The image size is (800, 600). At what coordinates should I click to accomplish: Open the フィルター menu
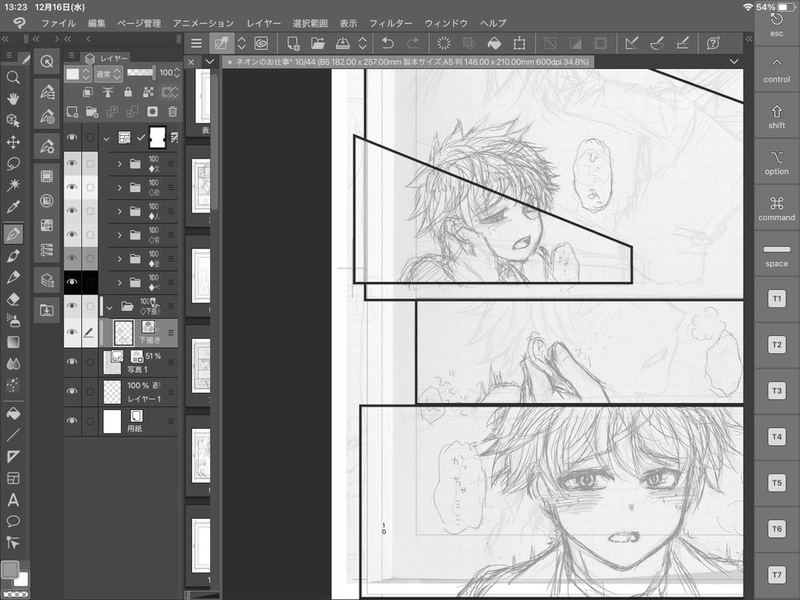coord(391,23)
